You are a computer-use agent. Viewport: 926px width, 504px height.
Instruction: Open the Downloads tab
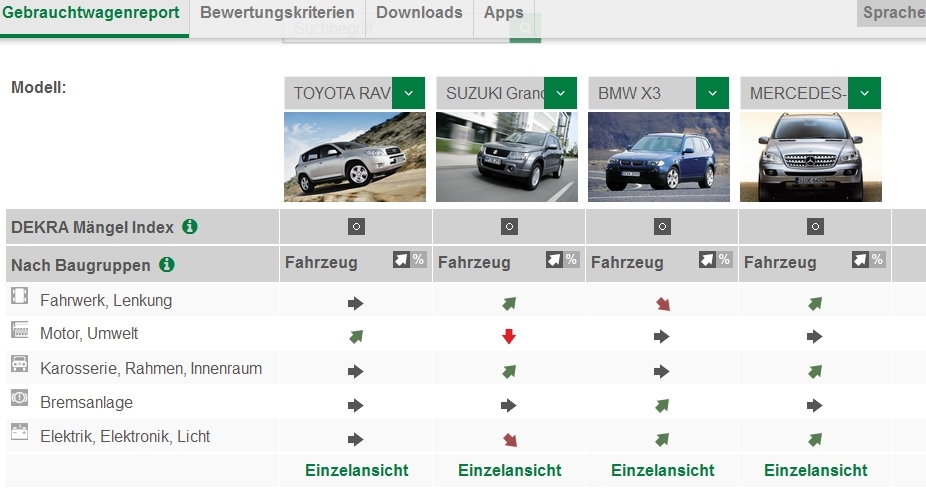(x=419, y=13)
